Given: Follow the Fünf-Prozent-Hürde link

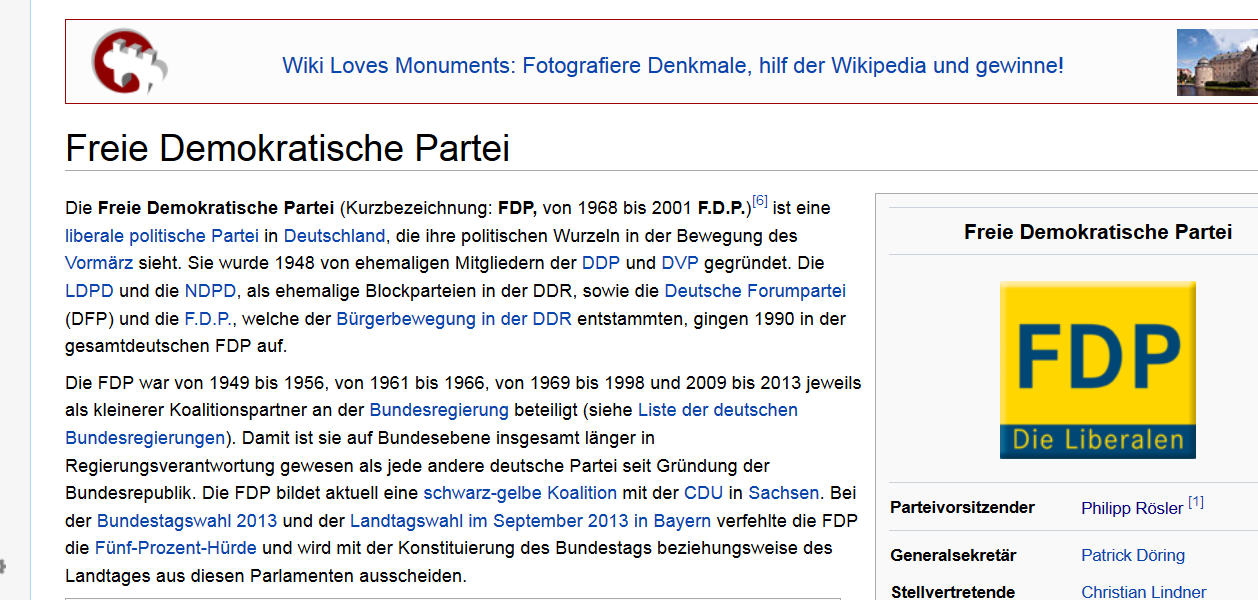Looking at the screenshot, I should pos(175,548).
